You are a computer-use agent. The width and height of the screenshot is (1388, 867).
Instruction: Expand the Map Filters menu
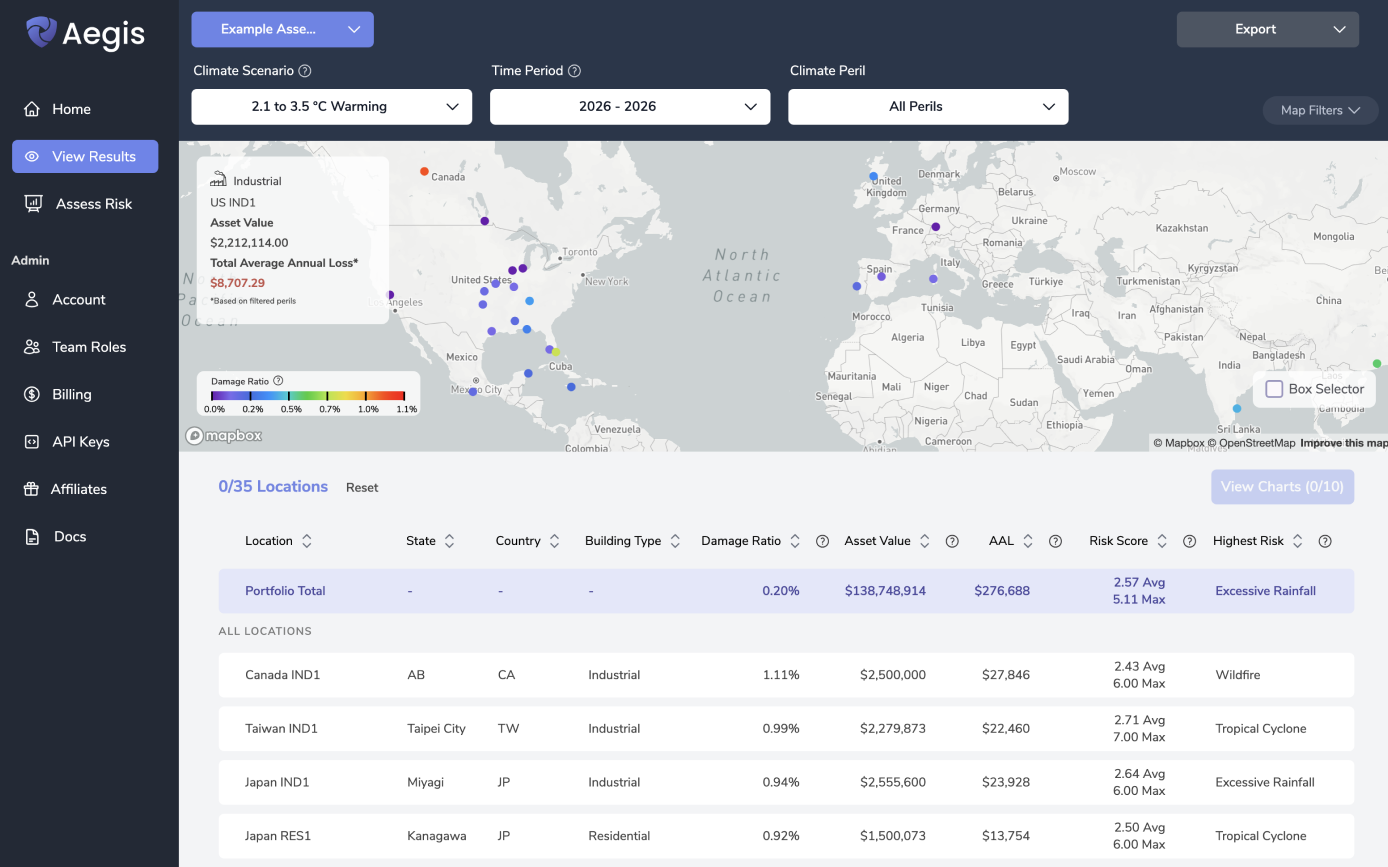1320,110
